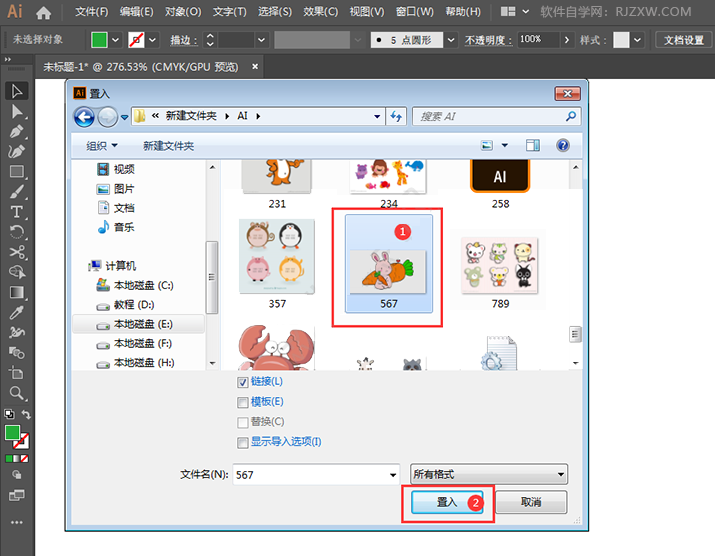Open the style dropdown
Screen dimensions: 715x556
point(637,40)
